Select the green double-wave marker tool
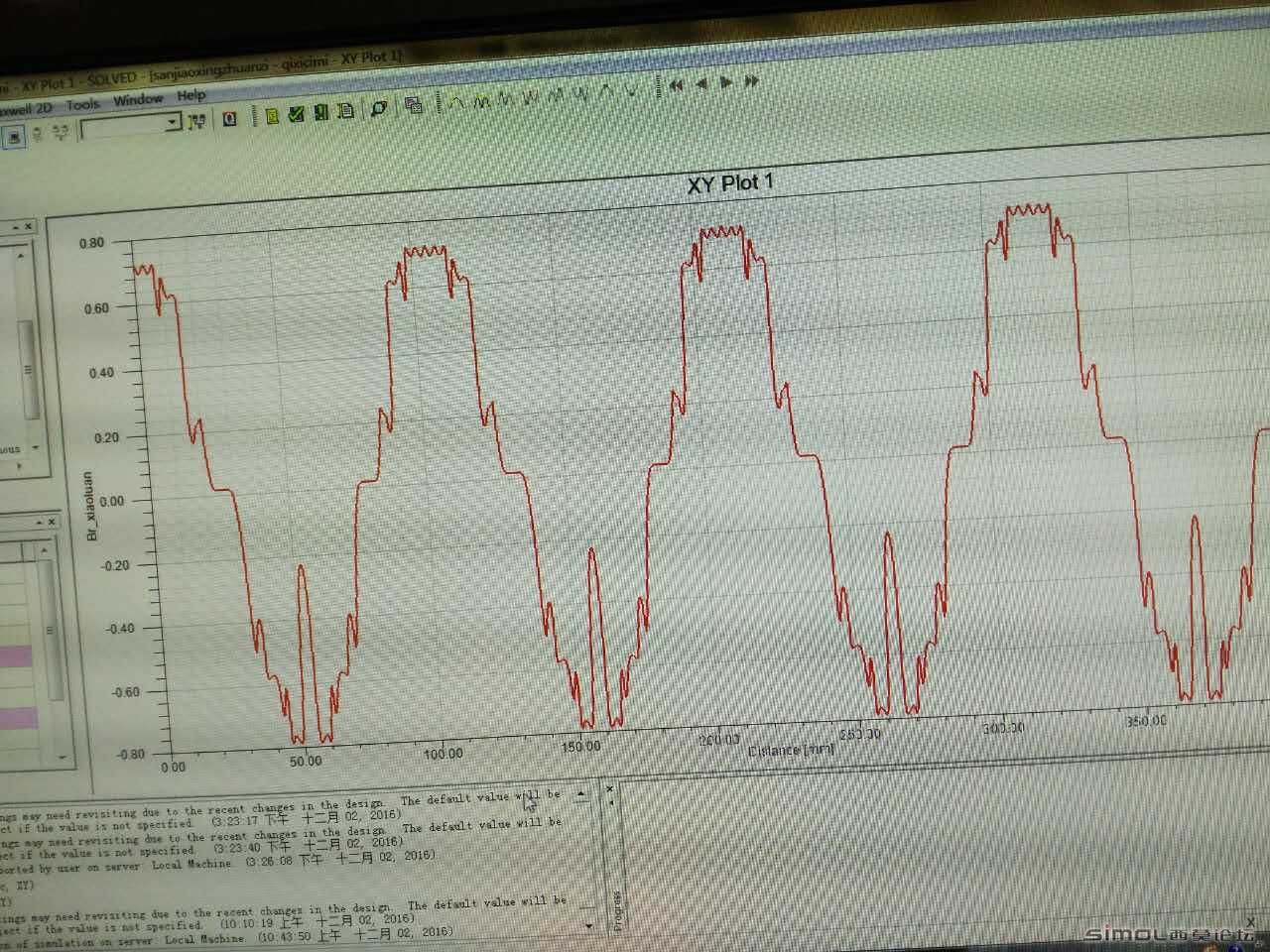Image resolution: width=1270 pixels, height=952 pixels. 482,101
